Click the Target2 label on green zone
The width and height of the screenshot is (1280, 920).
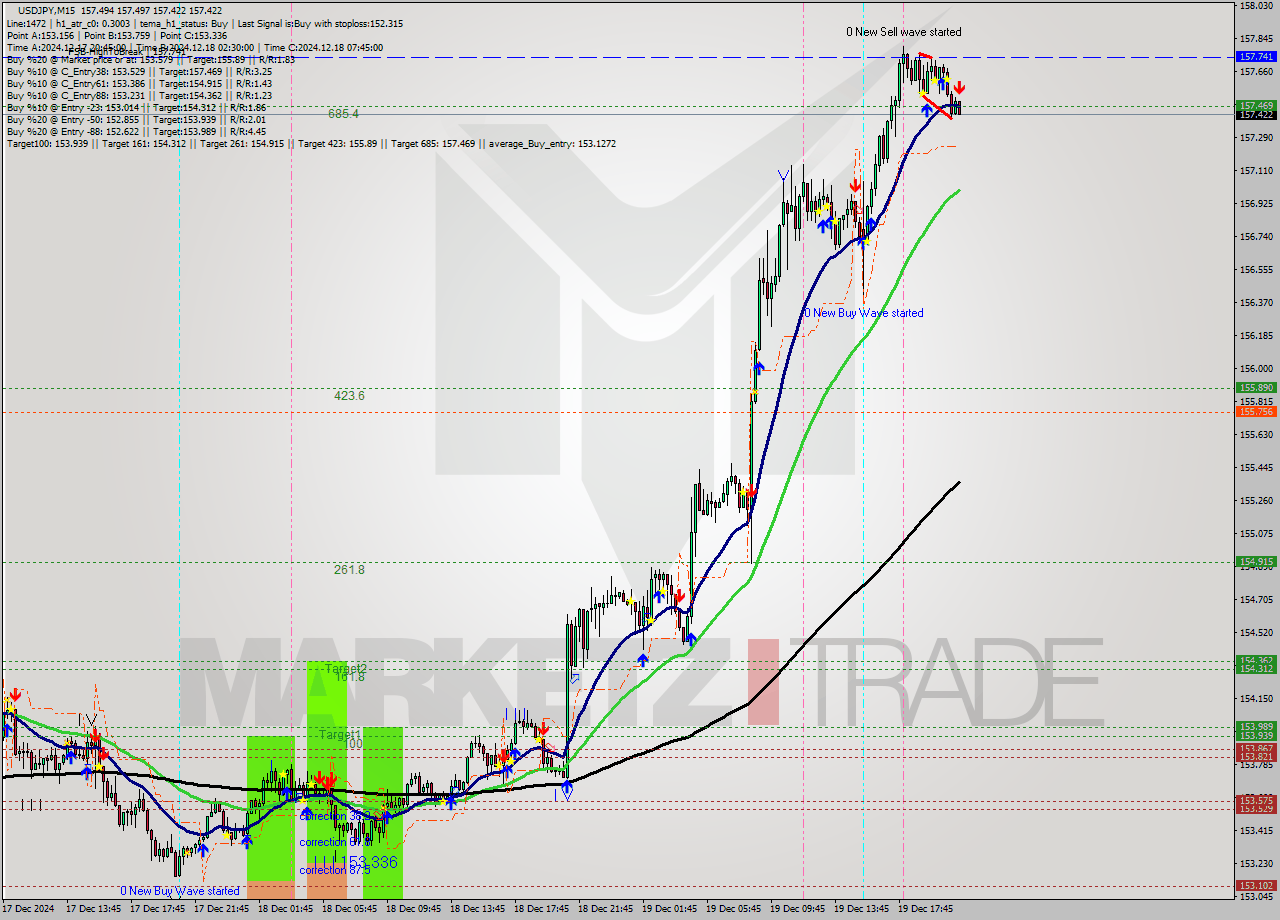tap(346, 668)
